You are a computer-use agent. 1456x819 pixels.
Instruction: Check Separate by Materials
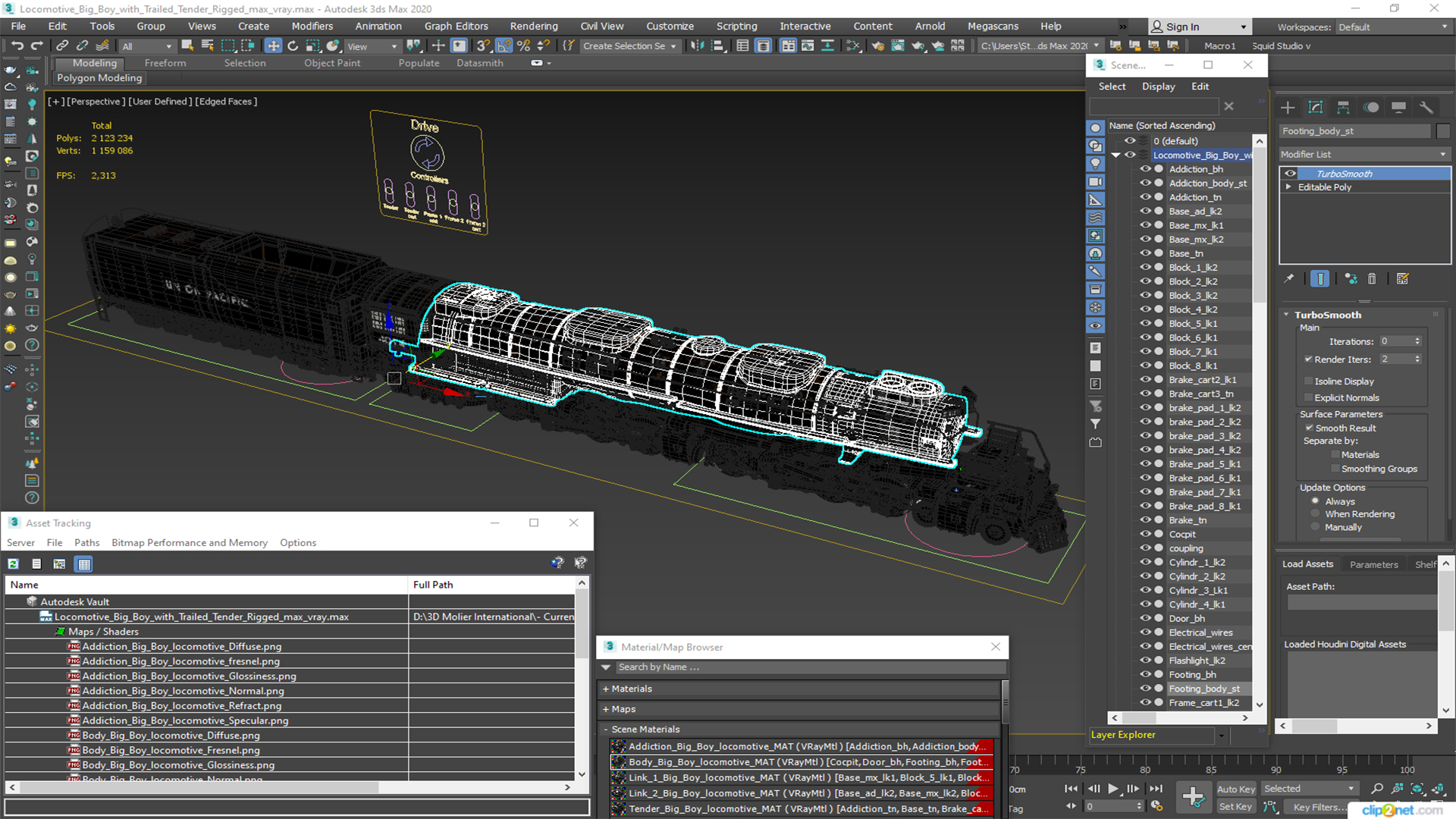tap(1335, 455)
